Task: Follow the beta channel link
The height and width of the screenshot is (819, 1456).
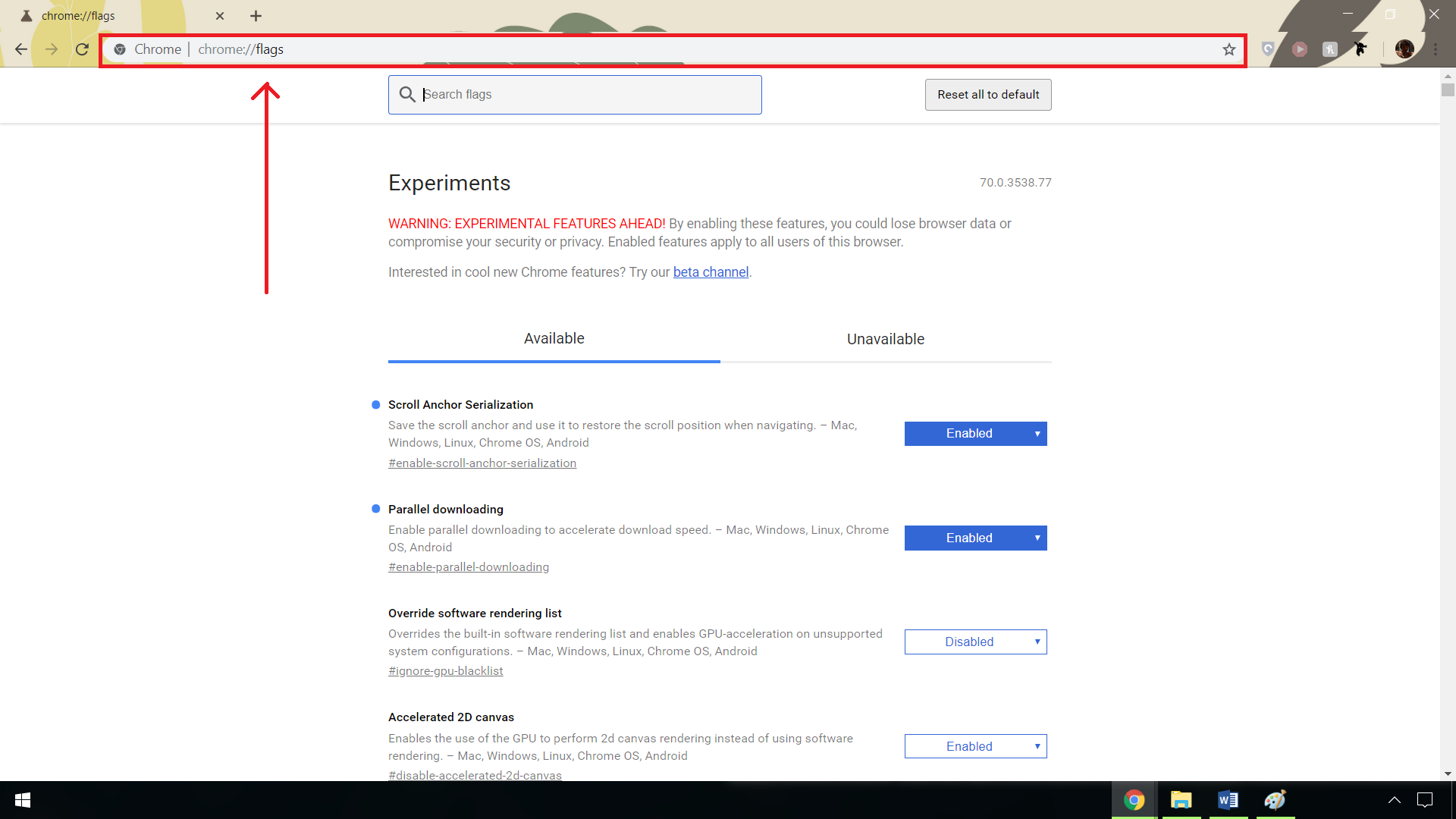Action: pos(711,272)
